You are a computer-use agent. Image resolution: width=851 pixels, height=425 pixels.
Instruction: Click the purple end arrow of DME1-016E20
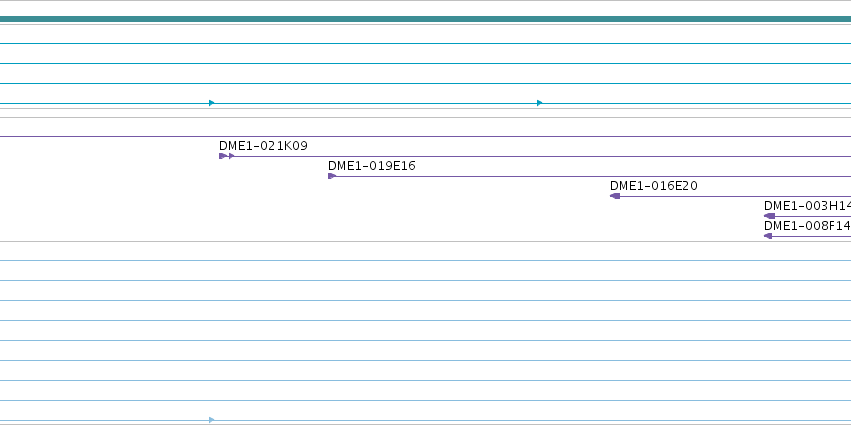615,196
